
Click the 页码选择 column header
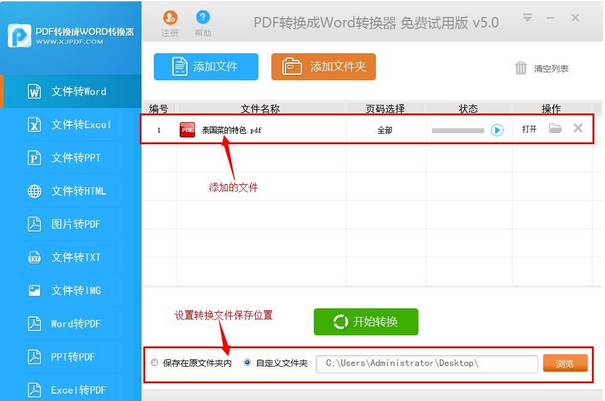point(385,109)
